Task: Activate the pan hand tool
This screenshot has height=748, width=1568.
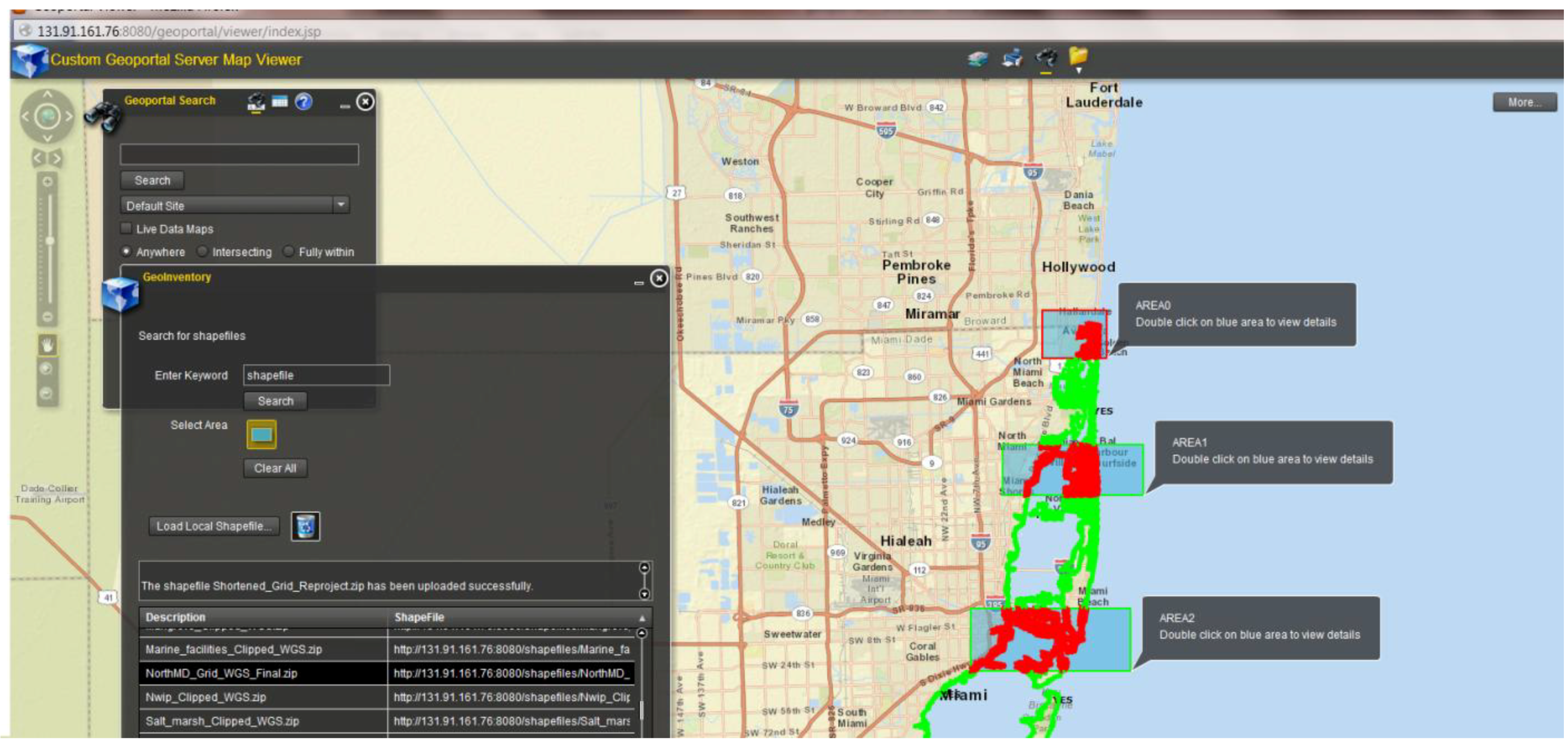Action: (x=47, y=346)
